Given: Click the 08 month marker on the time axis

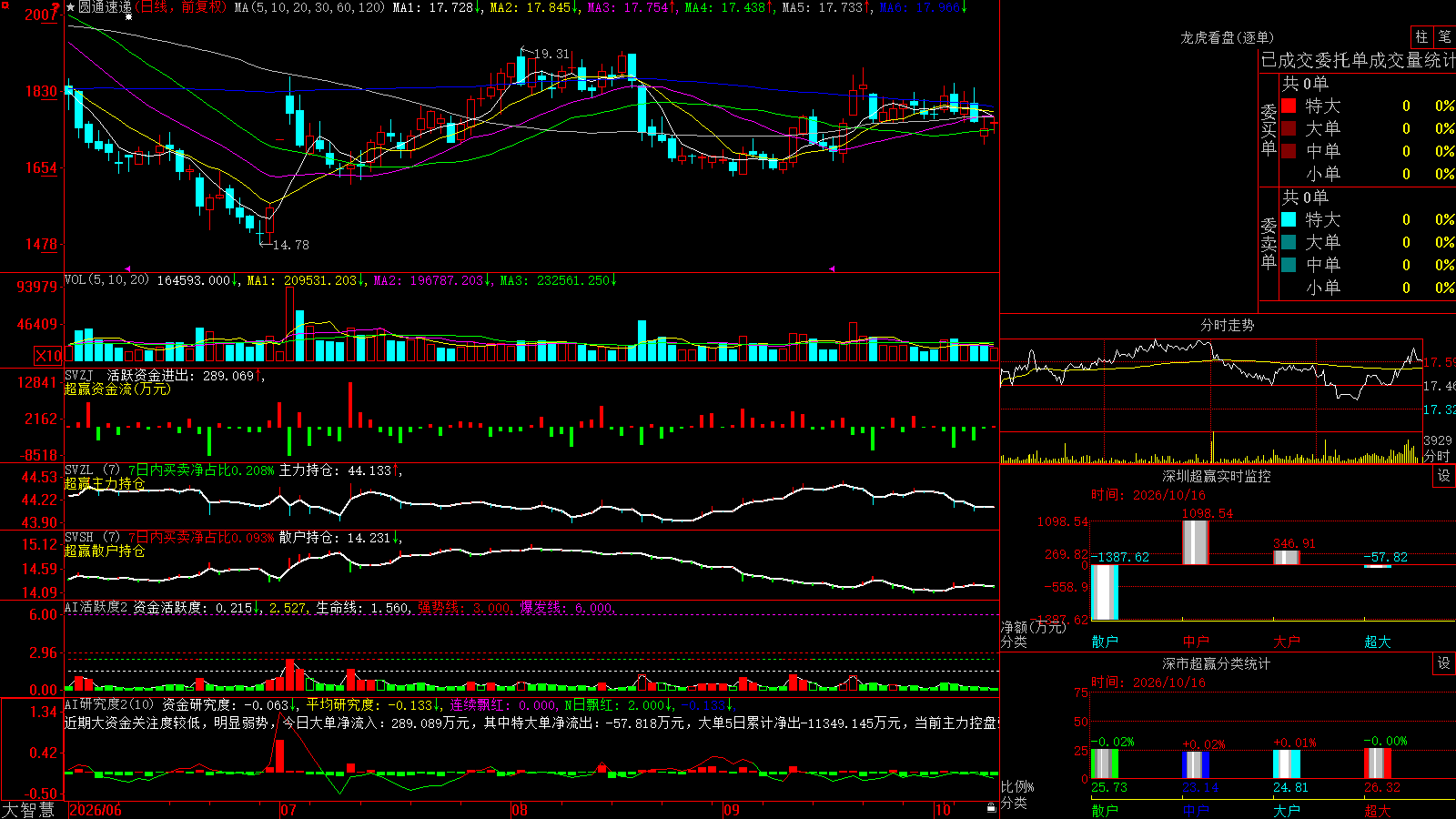Looking at the screenshot, I should (x=520, y=810).
